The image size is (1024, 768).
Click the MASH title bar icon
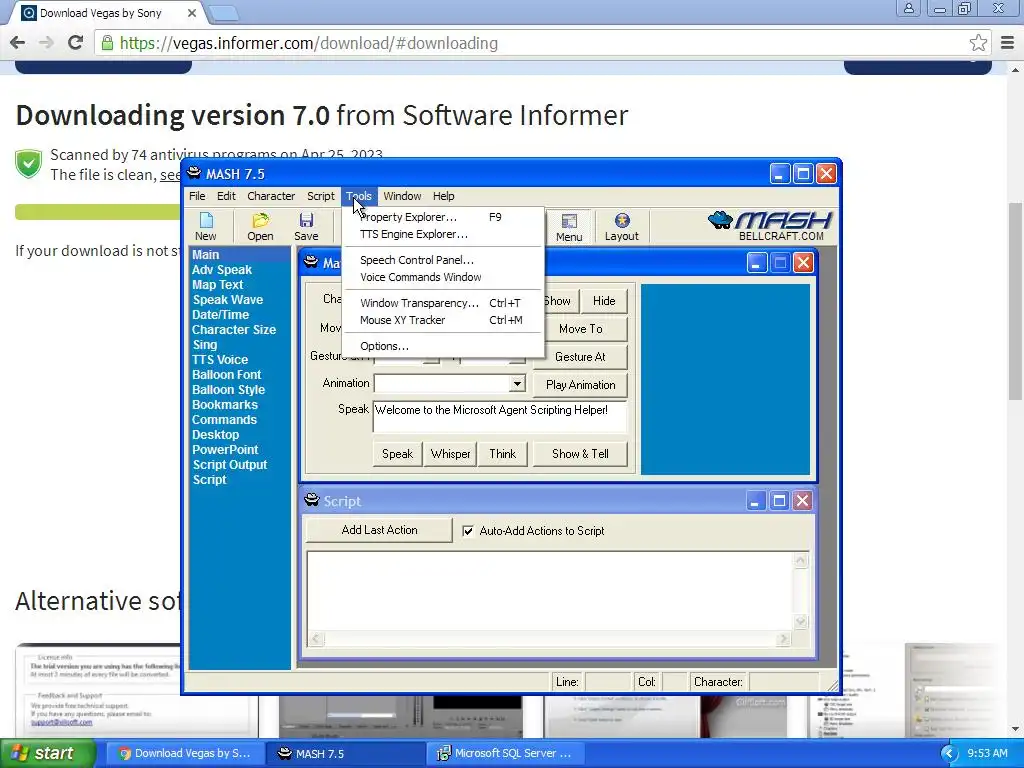coord(194,173)
